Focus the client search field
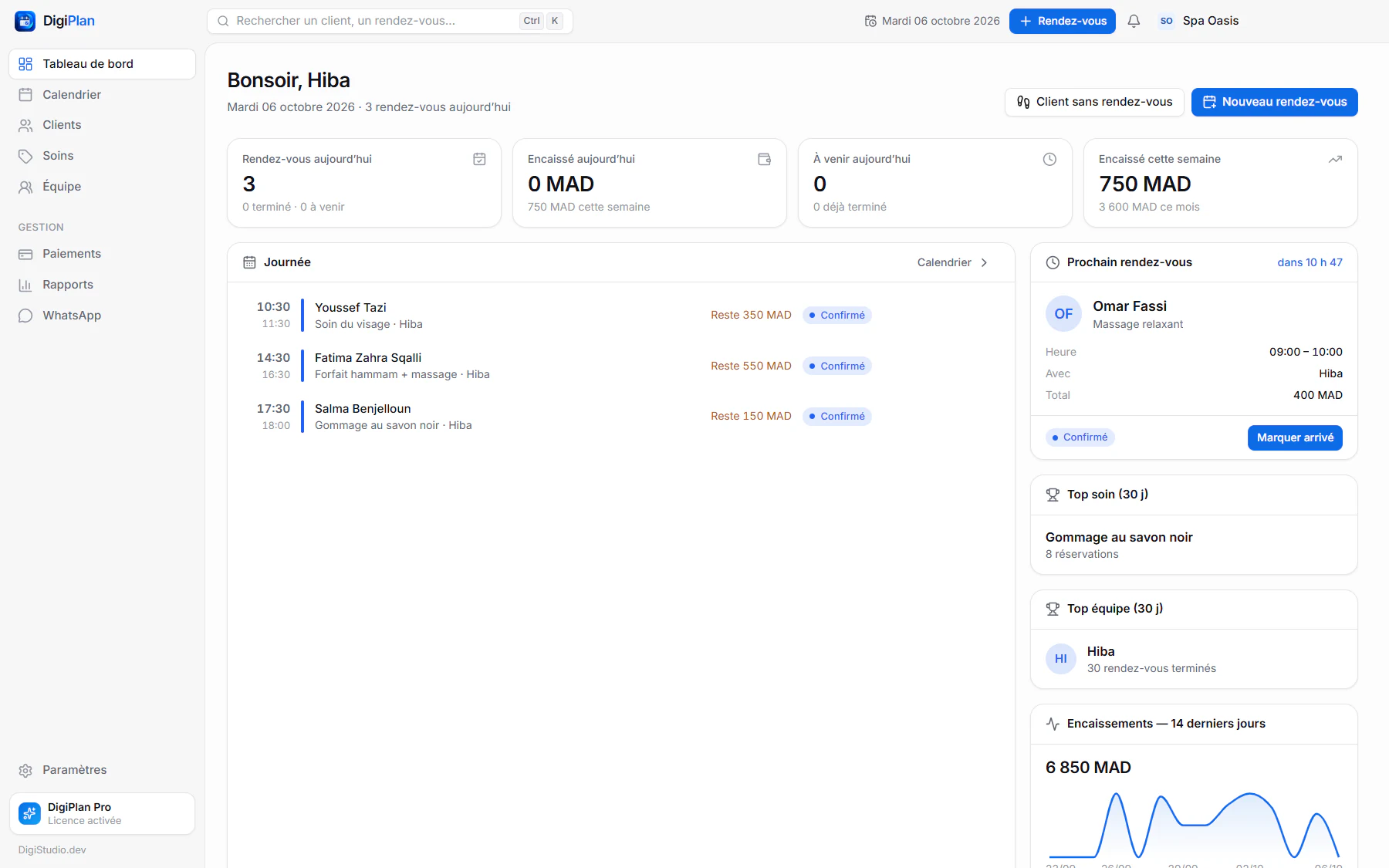 click(x=390, y=21)
